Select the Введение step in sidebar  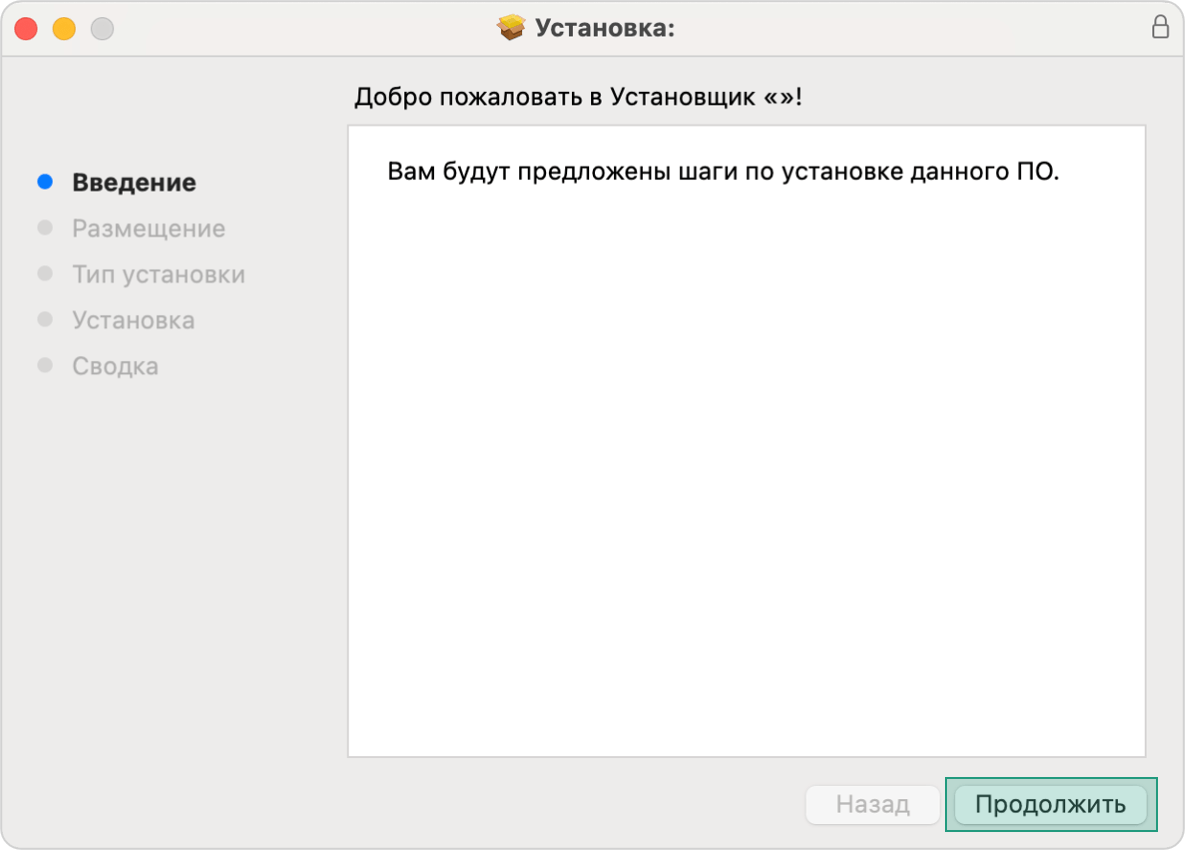point(134,182)
